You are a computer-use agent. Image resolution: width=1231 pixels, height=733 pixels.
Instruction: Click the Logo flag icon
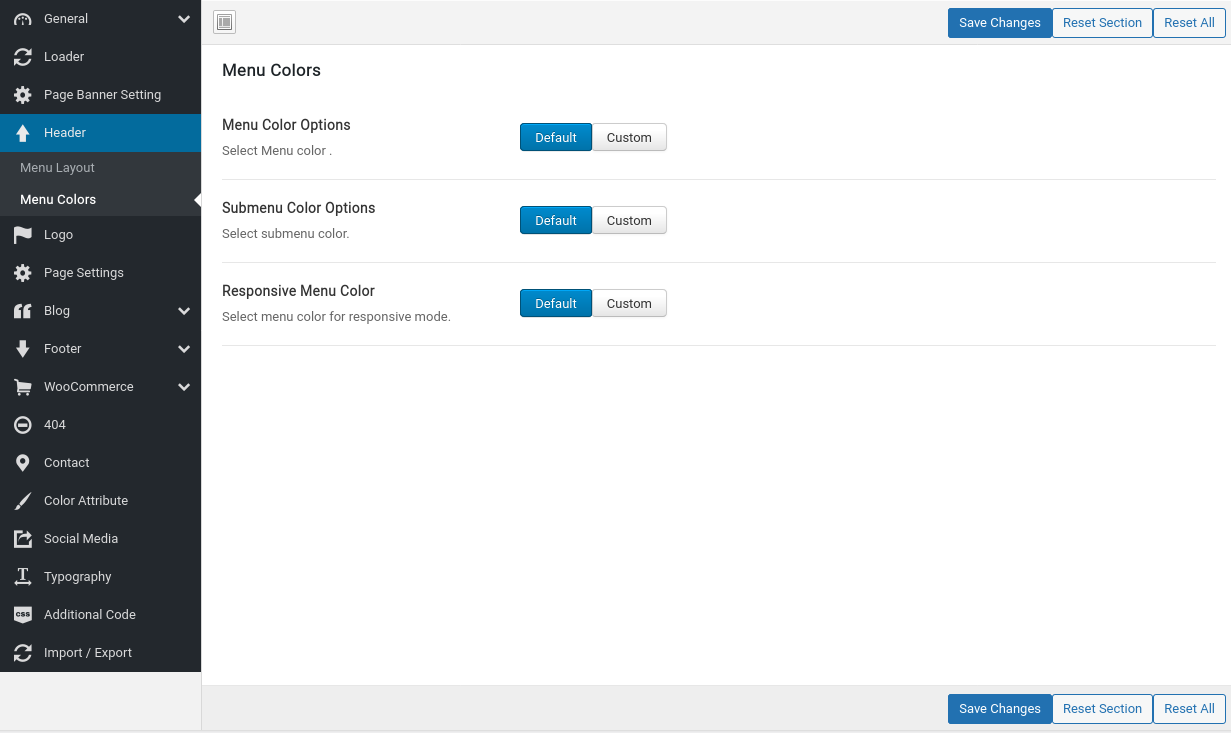pyautogui.click(x=23, y=235)
